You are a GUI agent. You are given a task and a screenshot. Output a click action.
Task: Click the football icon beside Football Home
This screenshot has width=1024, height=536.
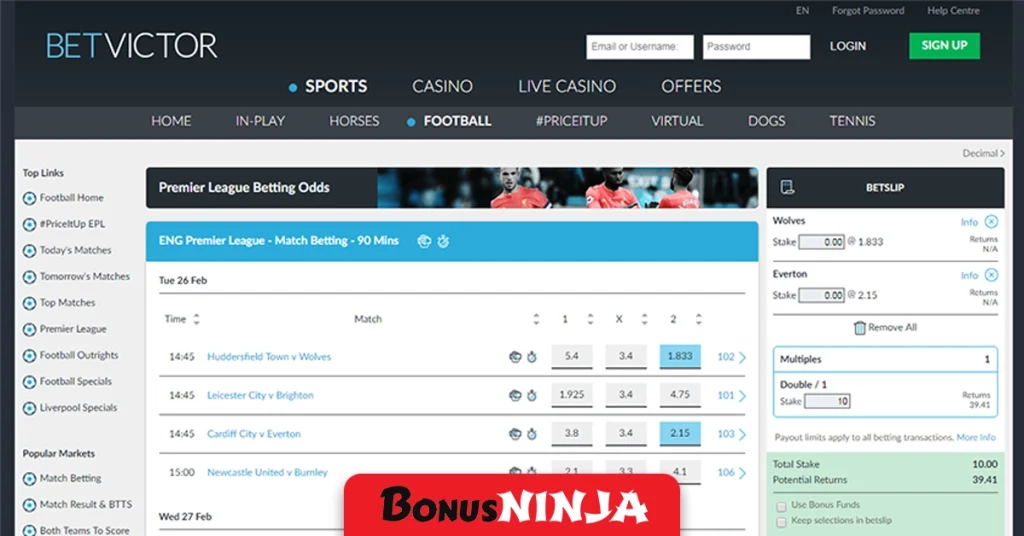coord(29,198)
